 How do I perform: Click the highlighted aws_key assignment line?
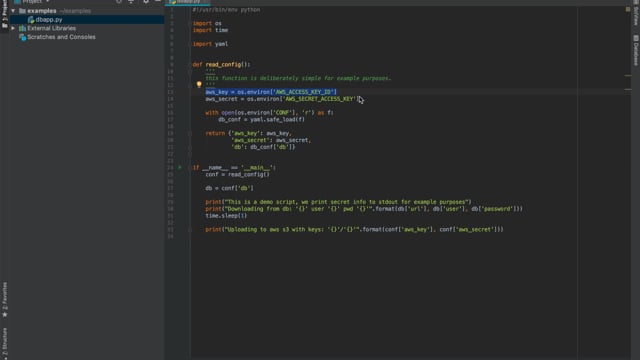(x=271, y=92)
